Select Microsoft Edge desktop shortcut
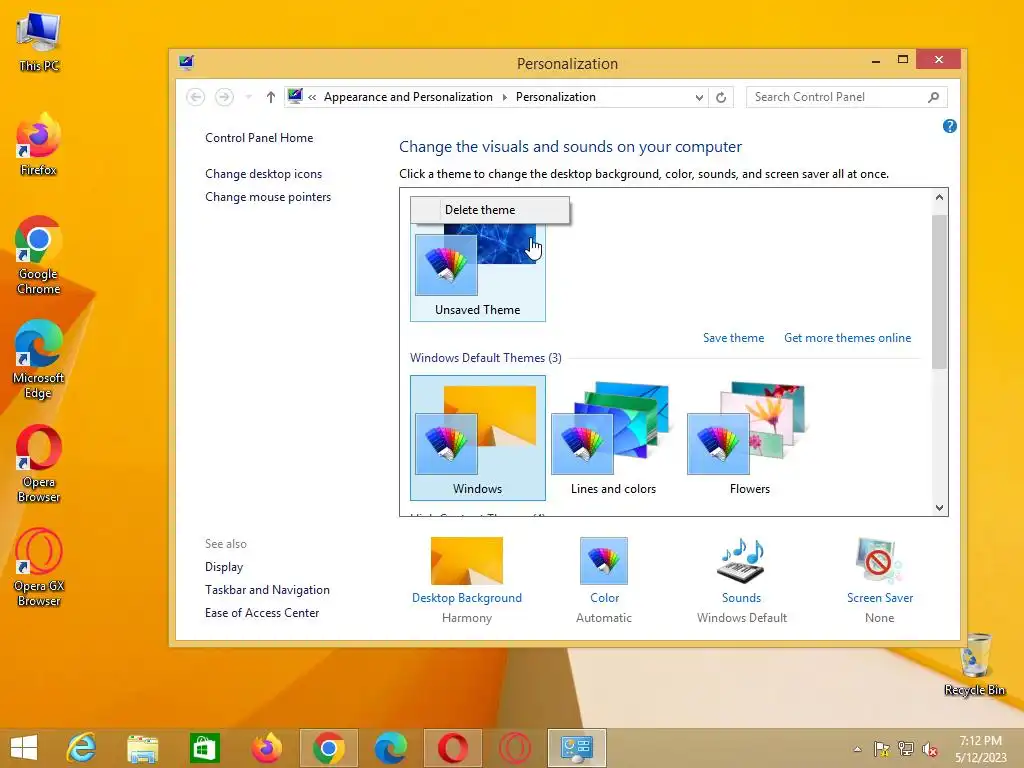Image resolution: width=1024 pixels, height=768 pixels. pos(38,360)
